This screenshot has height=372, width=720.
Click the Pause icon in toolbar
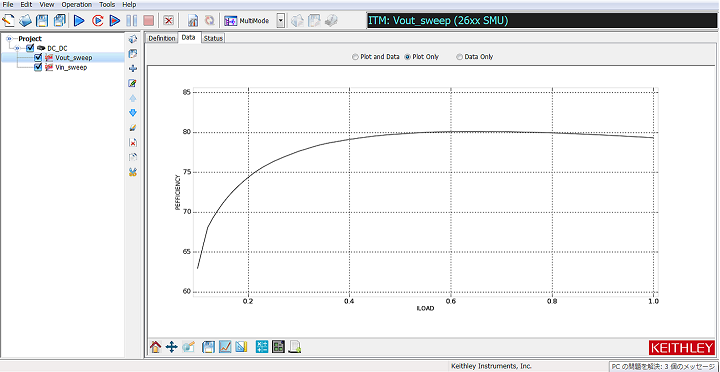131,20
